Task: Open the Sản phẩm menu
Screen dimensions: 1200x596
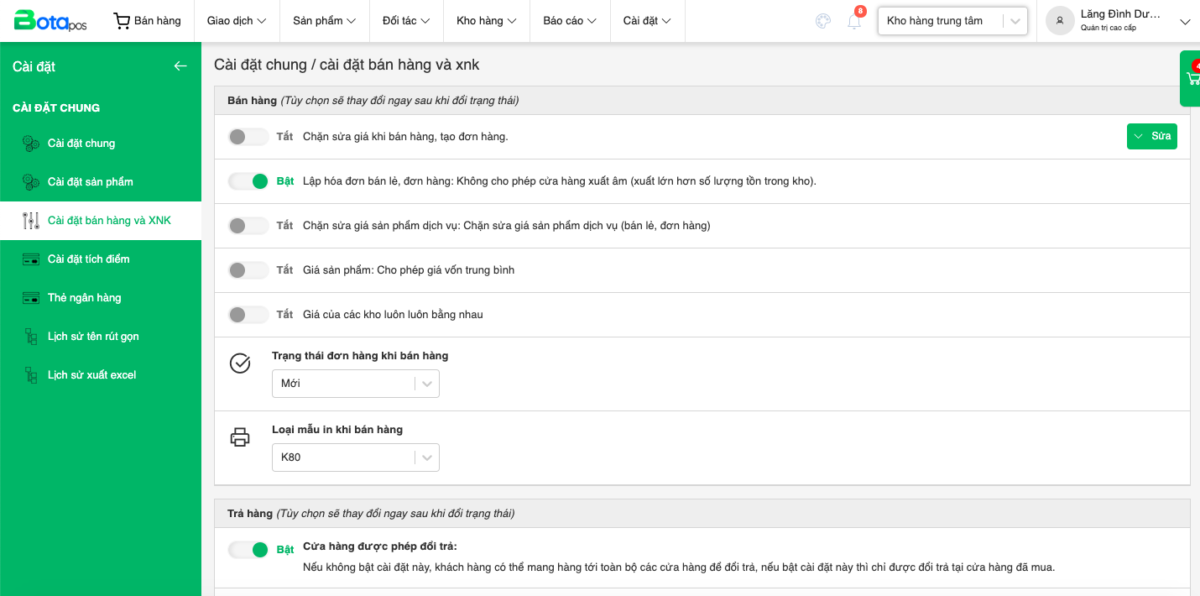Action: pos(324,21)
